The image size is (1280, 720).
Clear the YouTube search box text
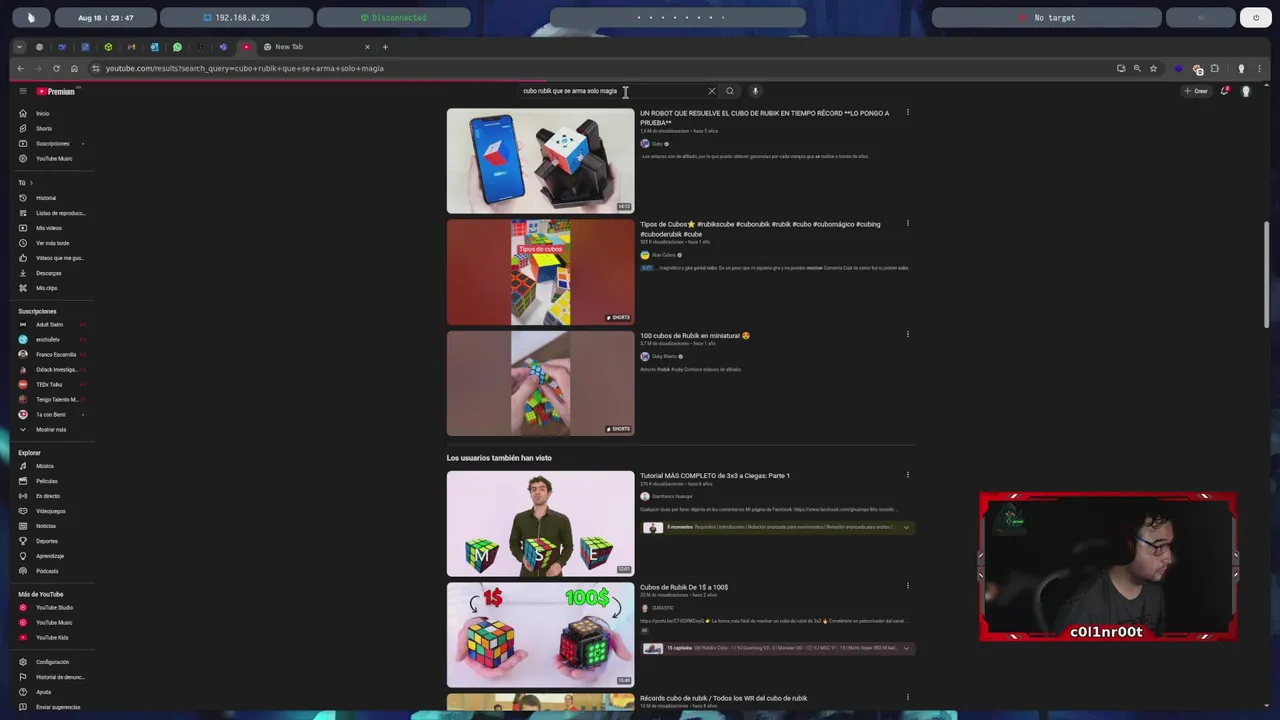click(712, 91)
